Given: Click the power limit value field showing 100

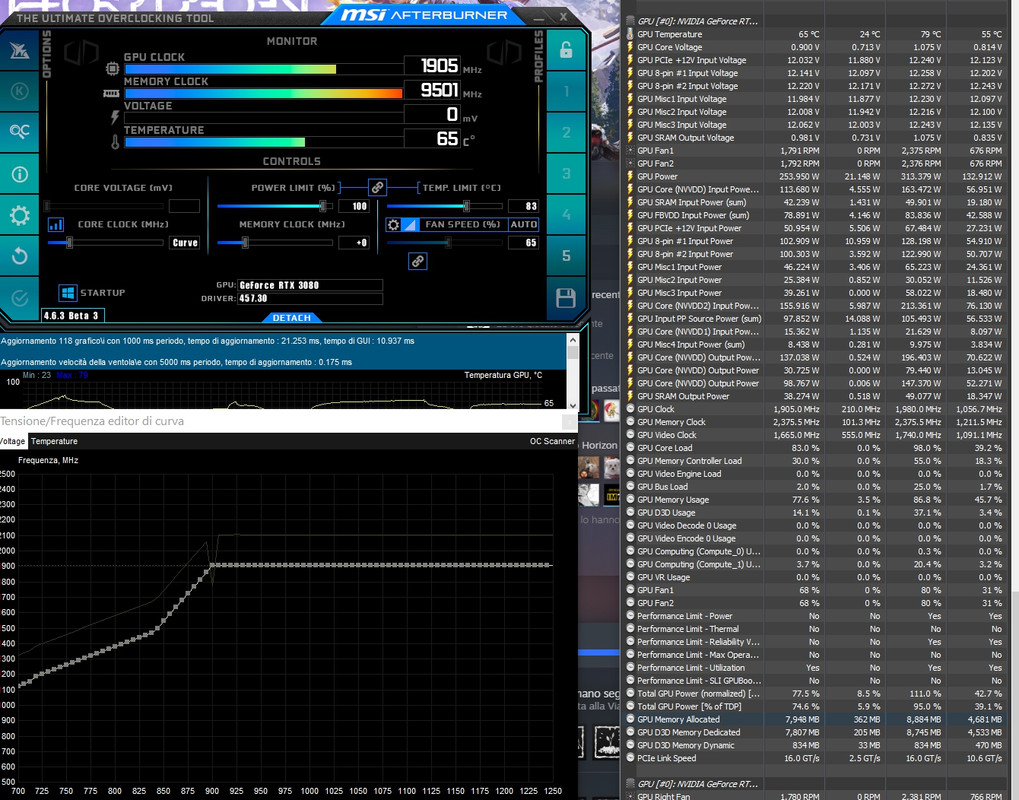Looking at the screenshot, I should pos(354,206).
